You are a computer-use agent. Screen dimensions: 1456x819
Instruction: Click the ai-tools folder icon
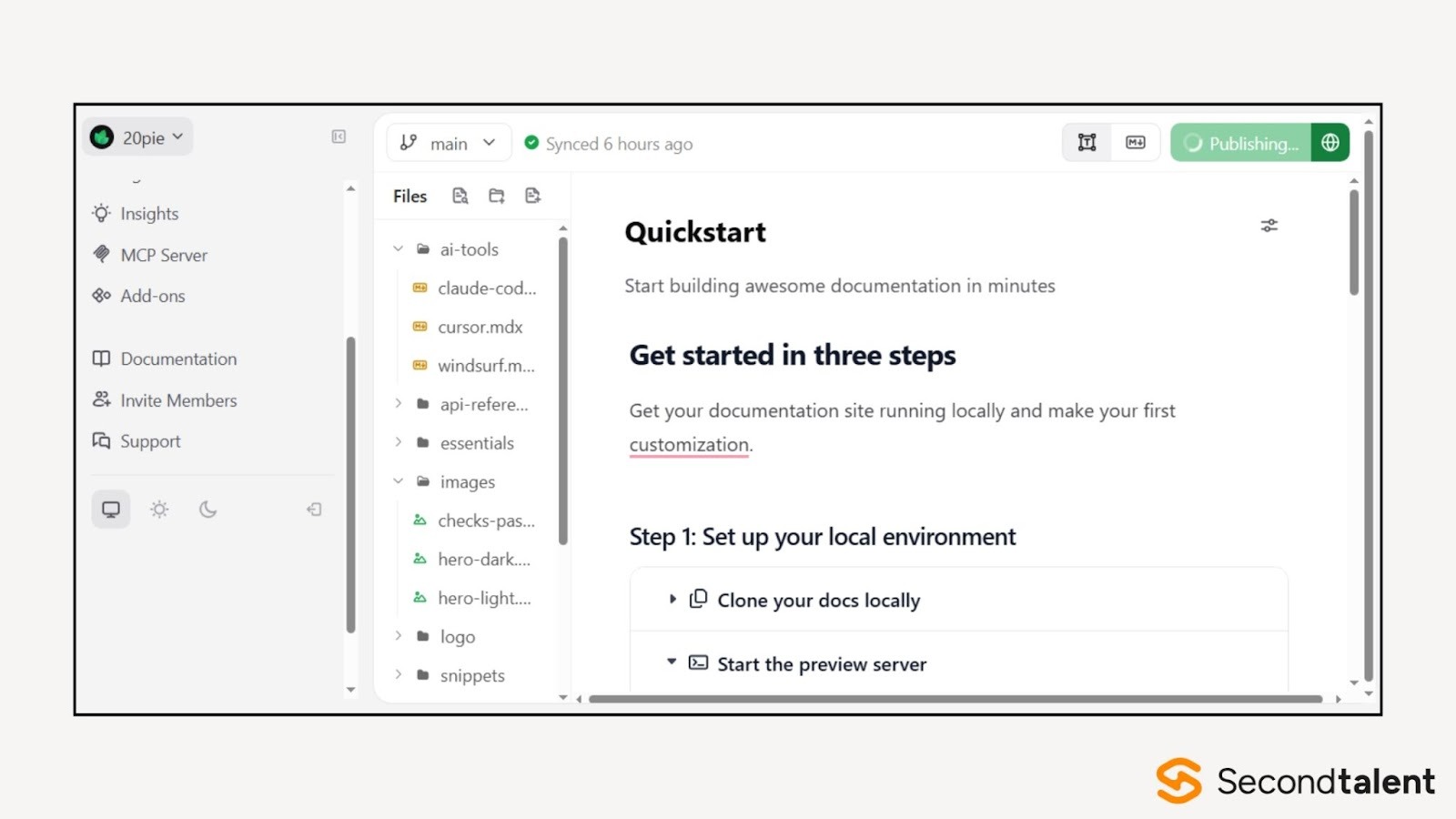pos(423,248)
